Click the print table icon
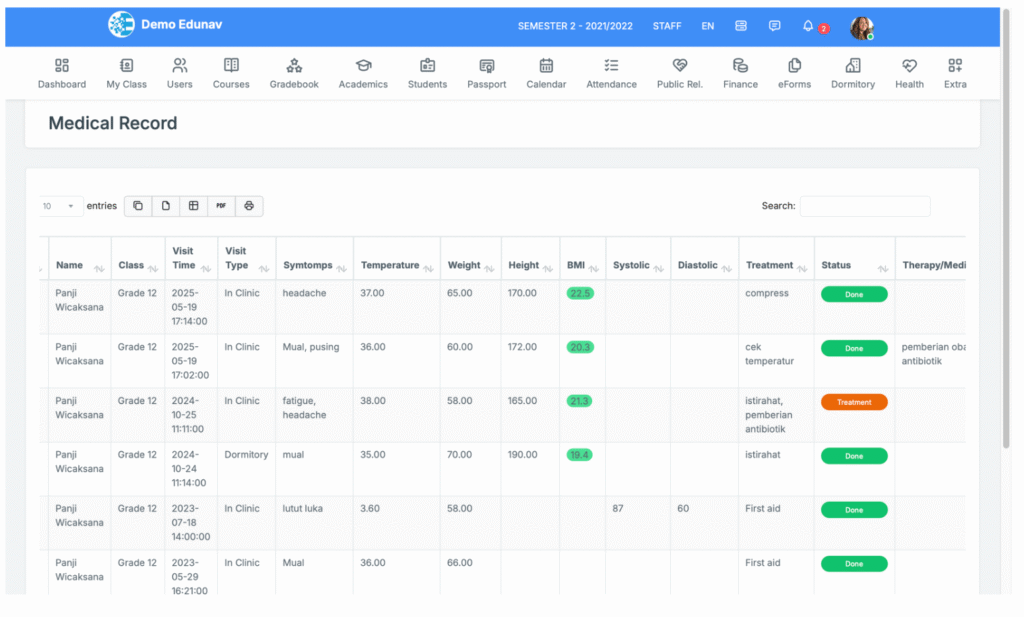The width and height of the screenshot is (1024, 617). coord(249,206)
